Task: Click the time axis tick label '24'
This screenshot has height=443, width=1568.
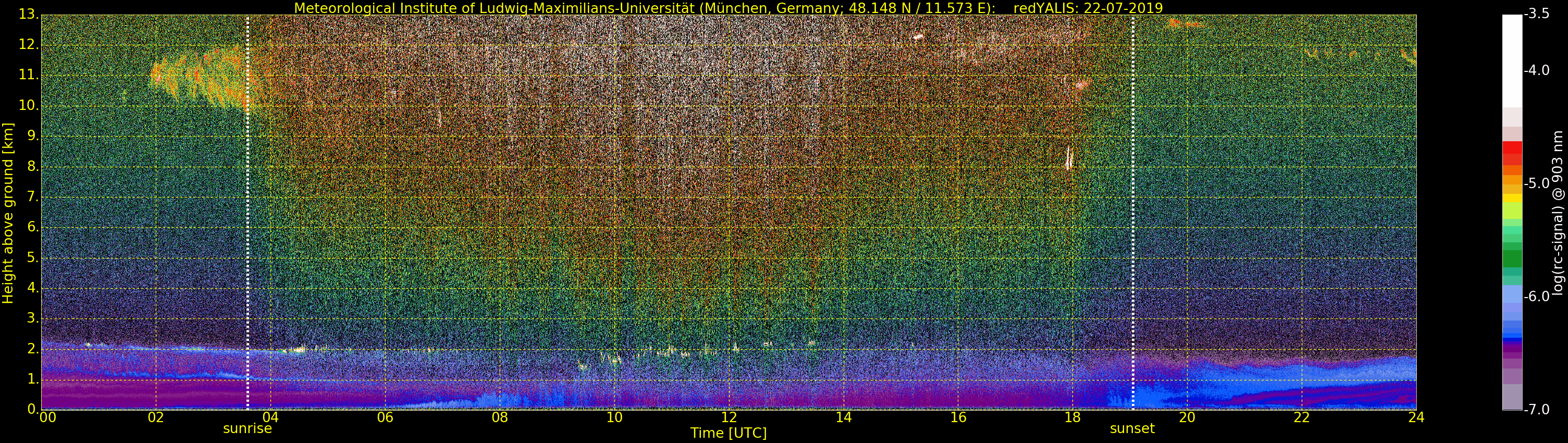Action: click(x=1416, y=417)
